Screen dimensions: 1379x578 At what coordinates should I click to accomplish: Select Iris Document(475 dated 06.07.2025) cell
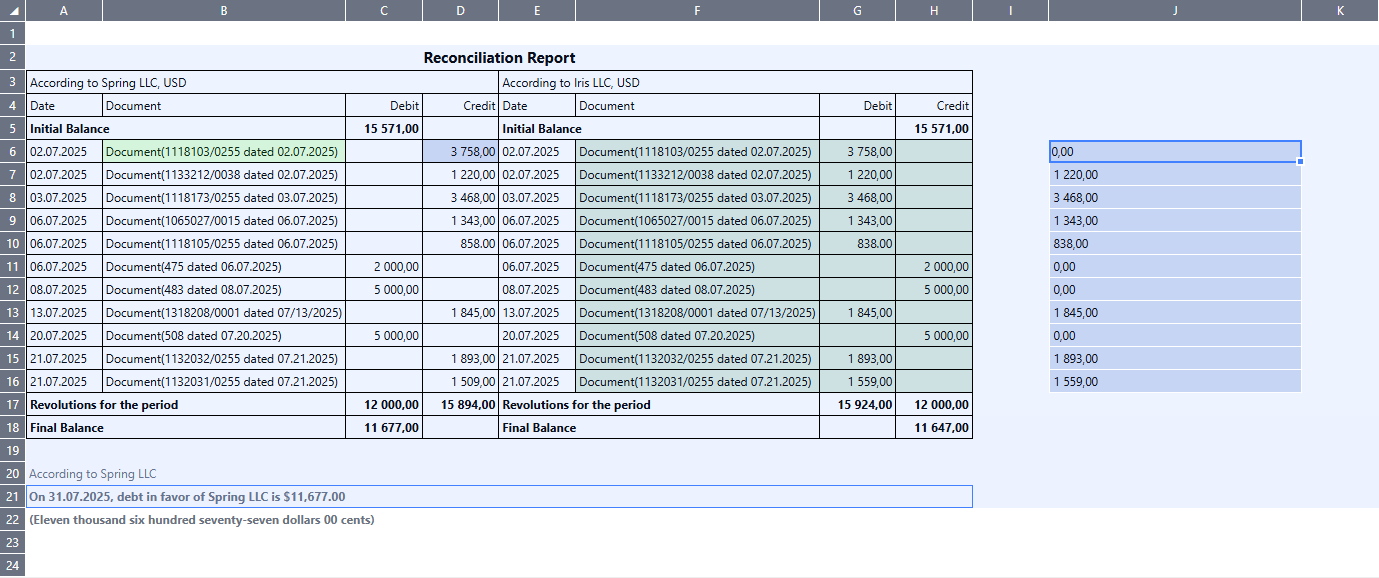click(697, 266)
